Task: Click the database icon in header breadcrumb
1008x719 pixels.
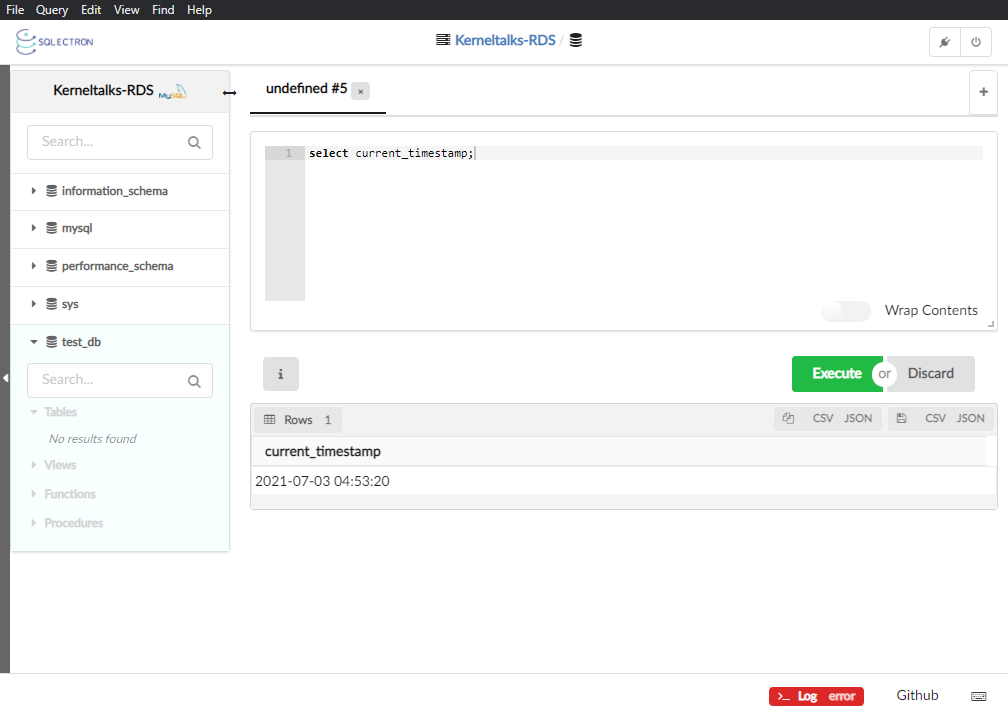Action: (x=576, y=40)
